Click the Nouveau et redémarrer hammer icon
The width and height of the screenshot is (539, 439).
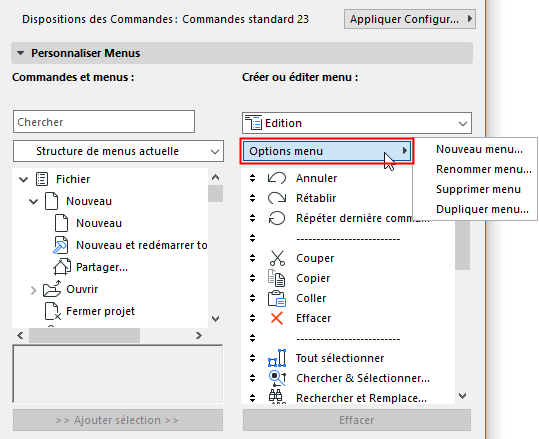point(60,245)
